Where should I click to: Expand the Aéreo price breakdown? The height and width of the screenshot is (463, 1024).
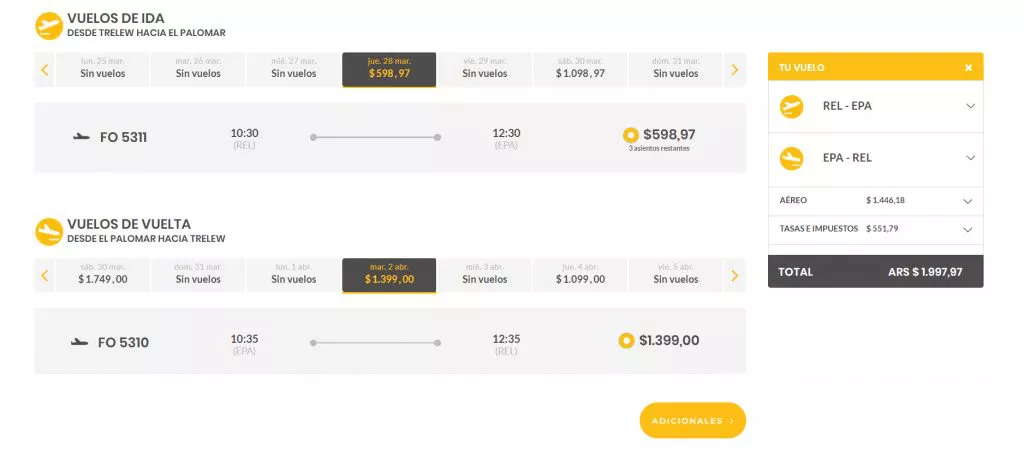point(968,201)
